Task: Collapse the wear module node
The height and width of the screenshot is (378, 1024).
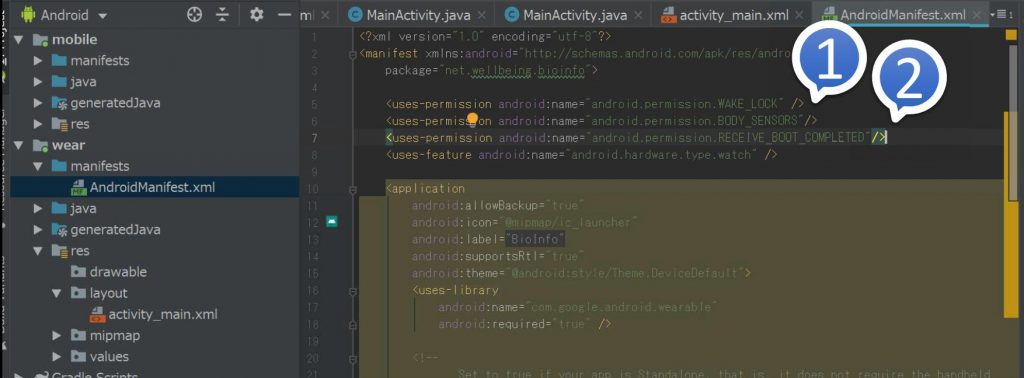Action: tap(18, 145)
